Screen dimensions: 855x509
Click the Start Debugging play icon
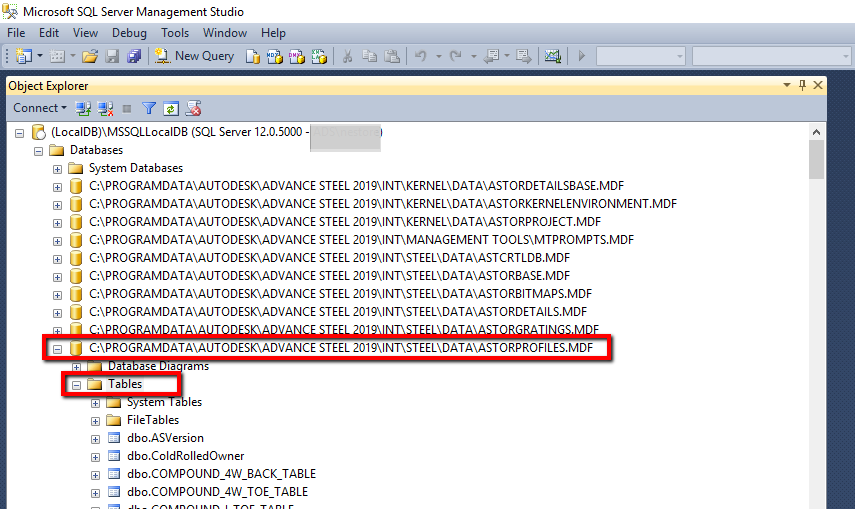click(582, 56)
